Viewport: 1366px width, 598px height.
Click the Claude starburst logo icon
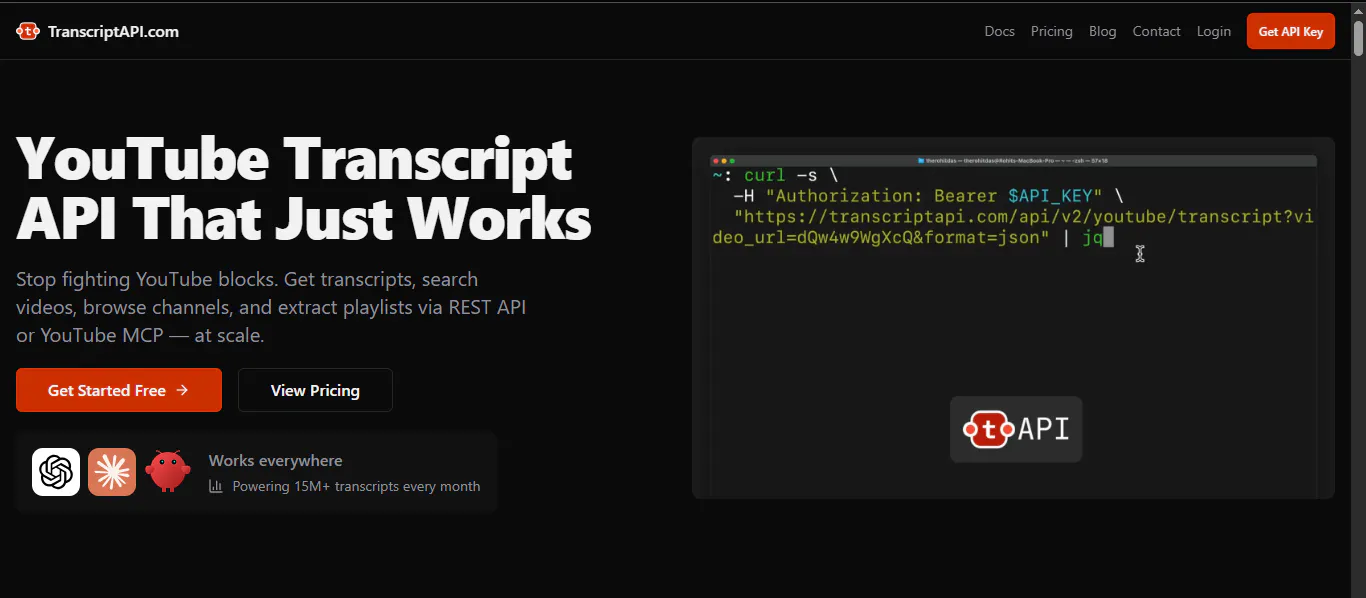[x=112, y=472]
